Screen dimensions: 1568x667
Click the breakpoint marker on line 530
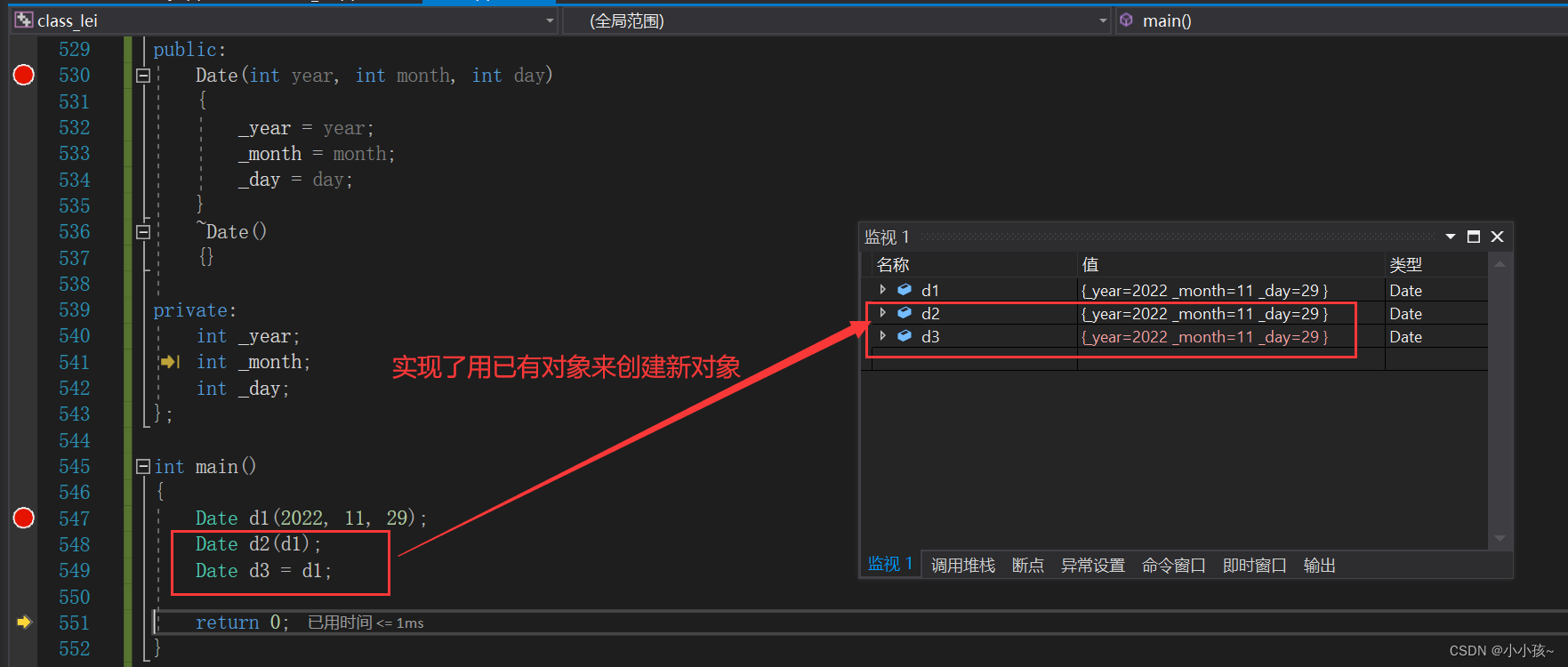pyautogui.click(x=24, y=75)
